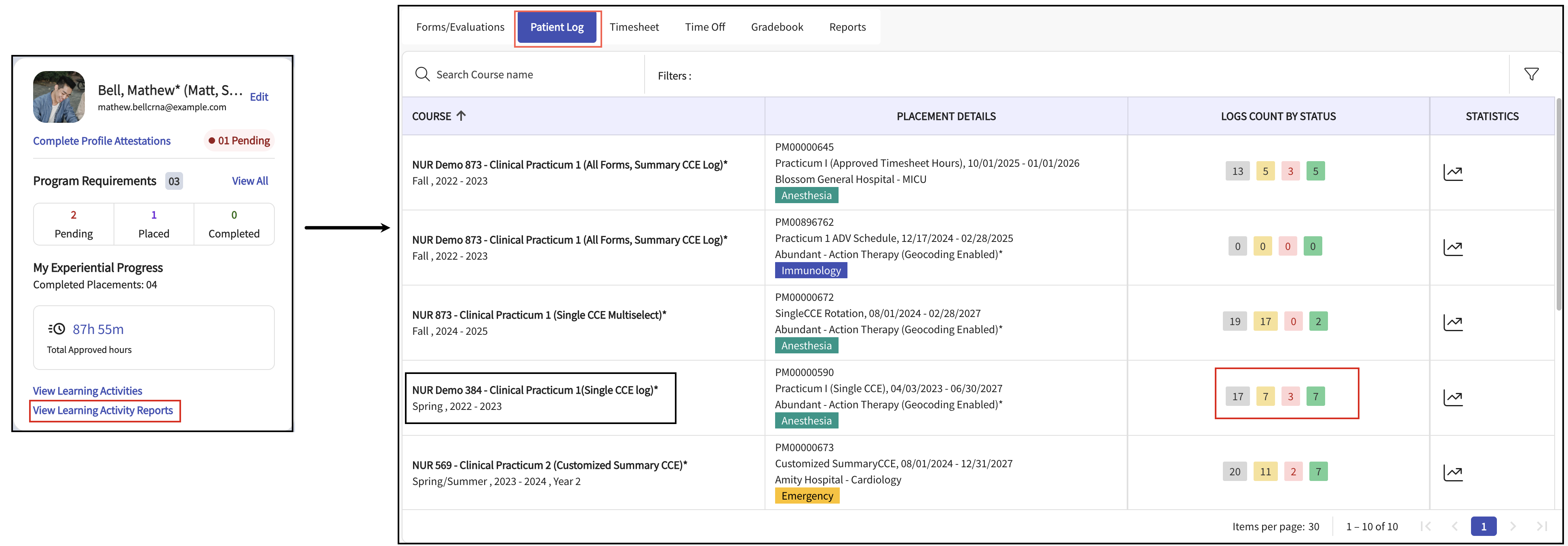Go to next page arrow
The image size is (1568, 546).
pyautogui.click(x=1513, y=526)
